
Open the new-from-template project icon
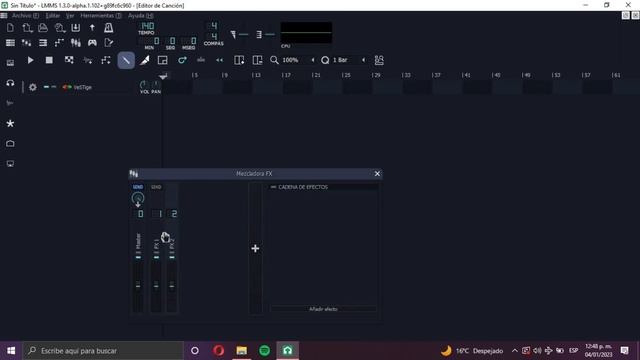27,28
